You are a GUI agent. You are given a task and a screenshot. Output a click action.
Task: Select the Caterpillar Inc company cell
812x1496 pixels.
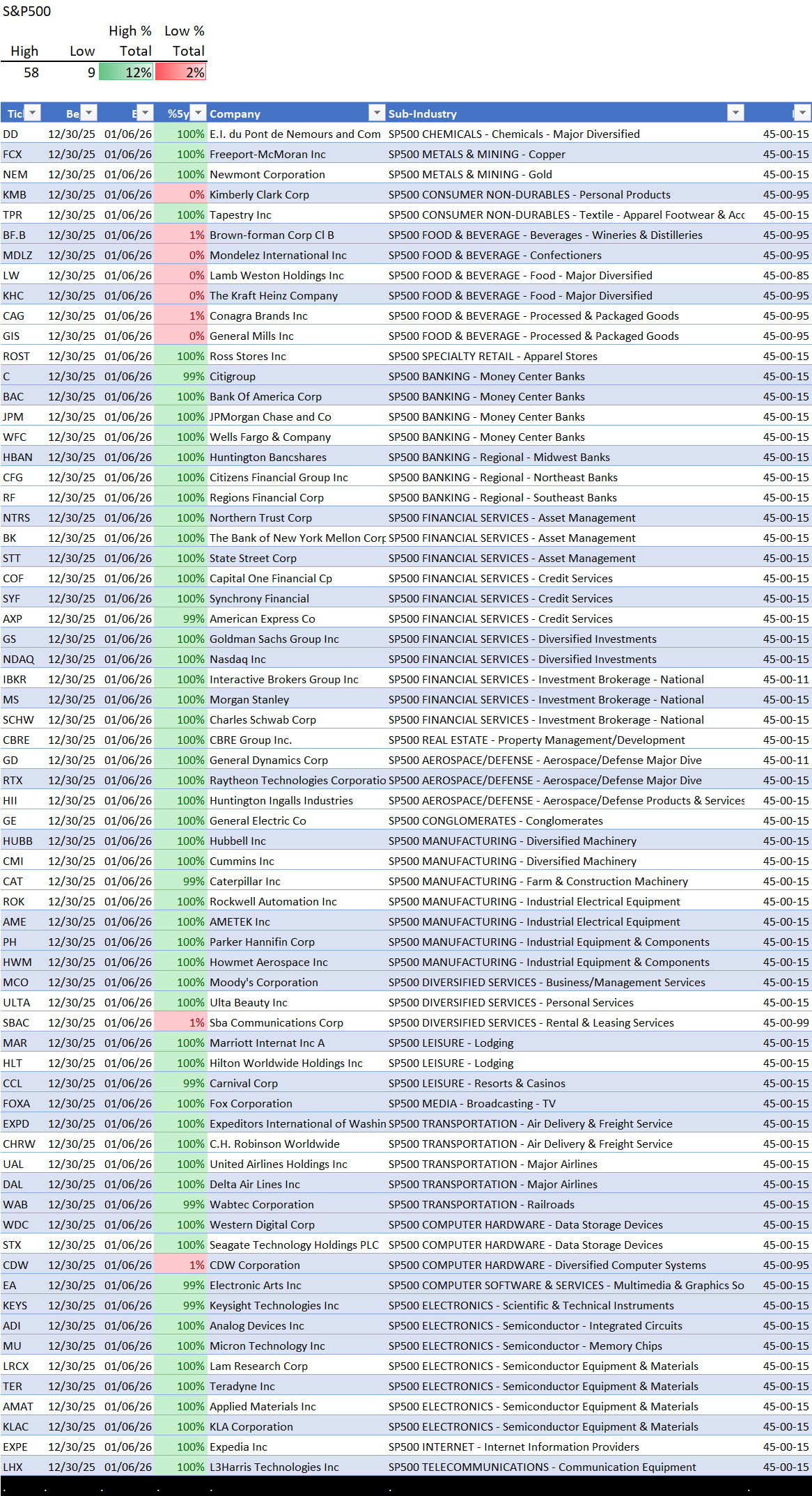[x=297, y=881]
